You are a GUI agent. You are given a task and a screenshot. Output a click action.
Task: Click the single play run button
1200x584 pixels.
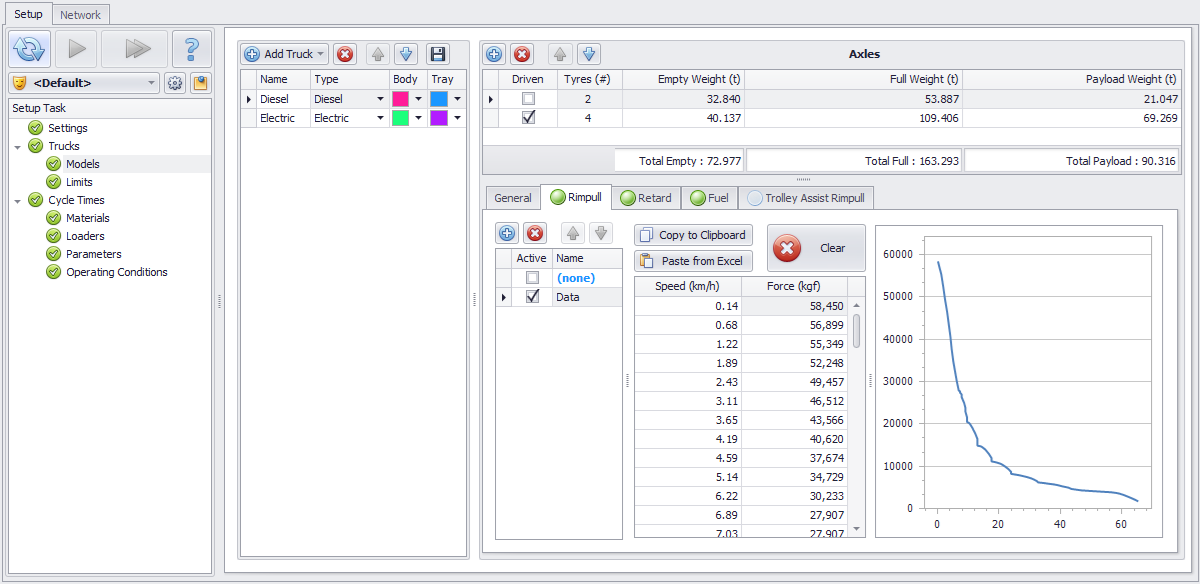pyautogui.click(x=76, y=48)
